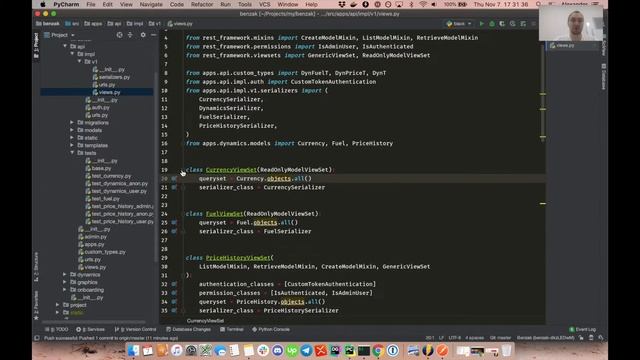Collapse the impl folder
The image size is (640, 360).
point(72,54)
